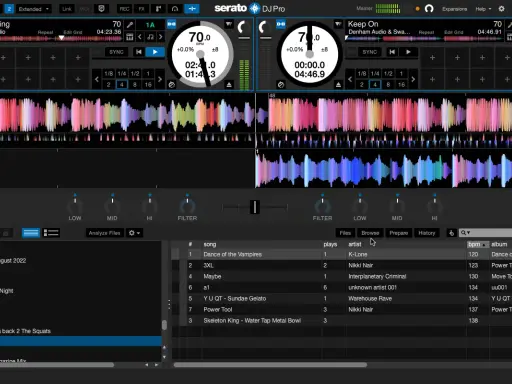The height and width of the screenshot is (384, 512).
Task: Open the settings gear in top bar
Action: [x=501, y=9]
